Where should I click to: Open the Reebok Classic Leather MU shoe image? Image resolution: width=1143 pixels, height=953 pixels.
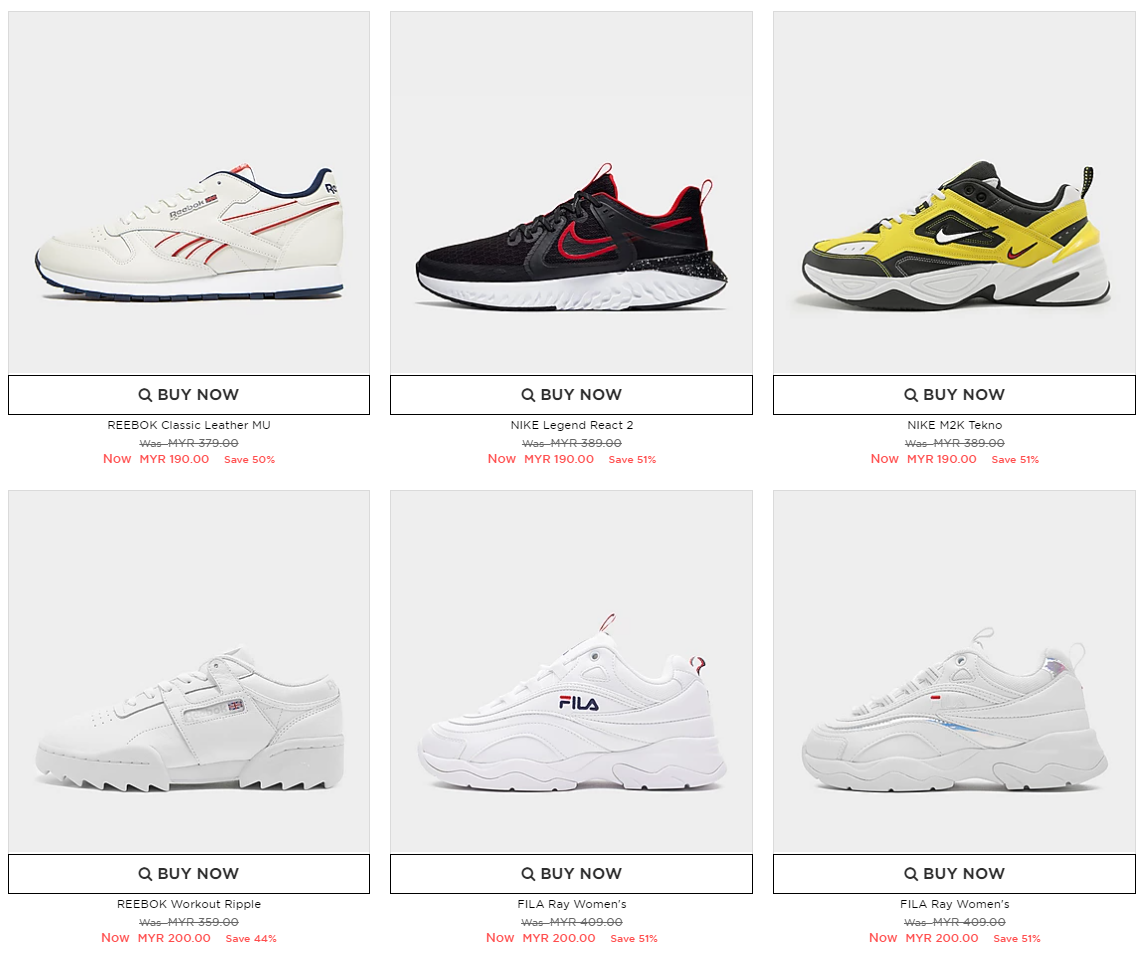coord(189,192)
